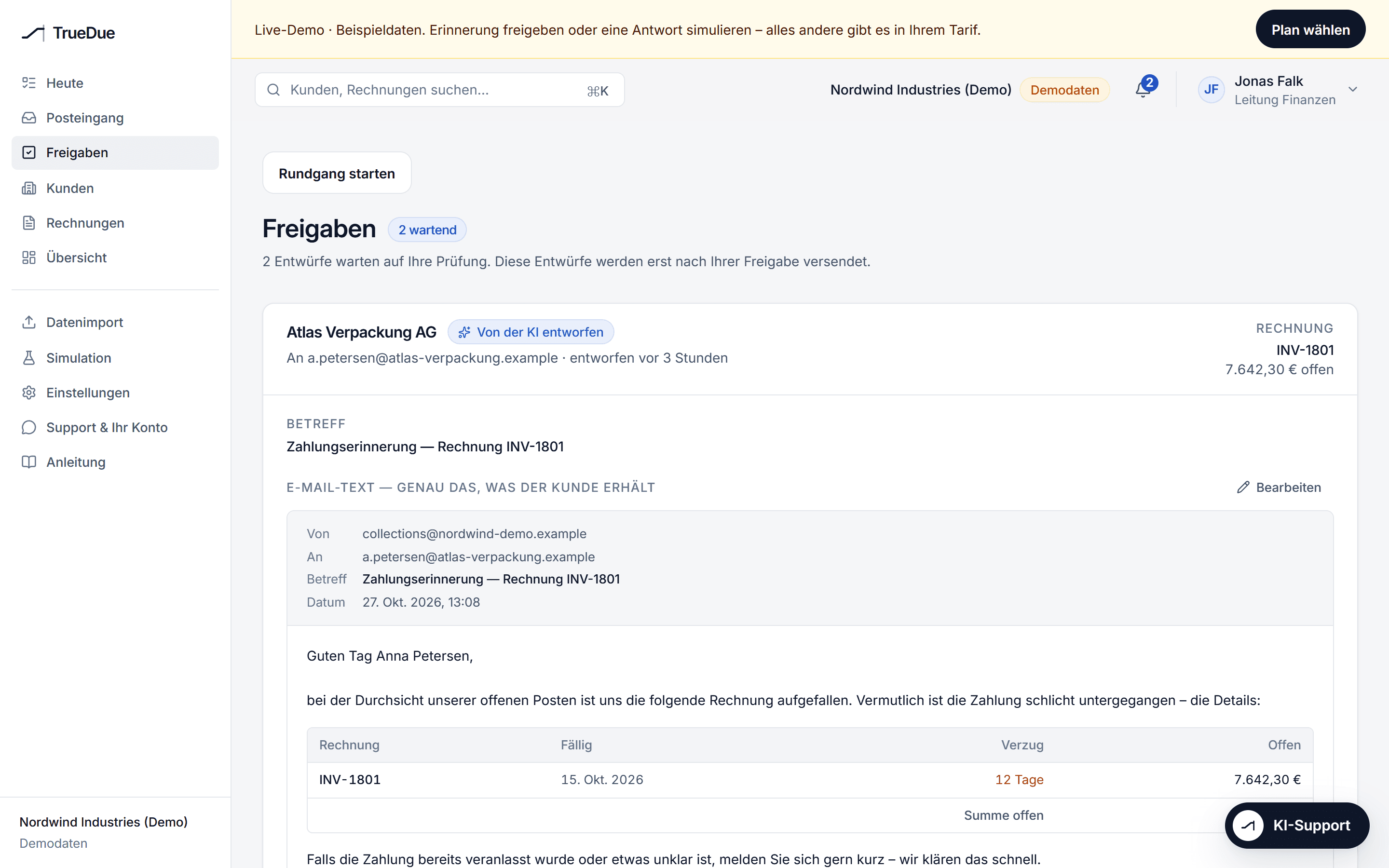1389x868 pixels.
Task: Open Posteingang menu item
Action: coord(115,118)
